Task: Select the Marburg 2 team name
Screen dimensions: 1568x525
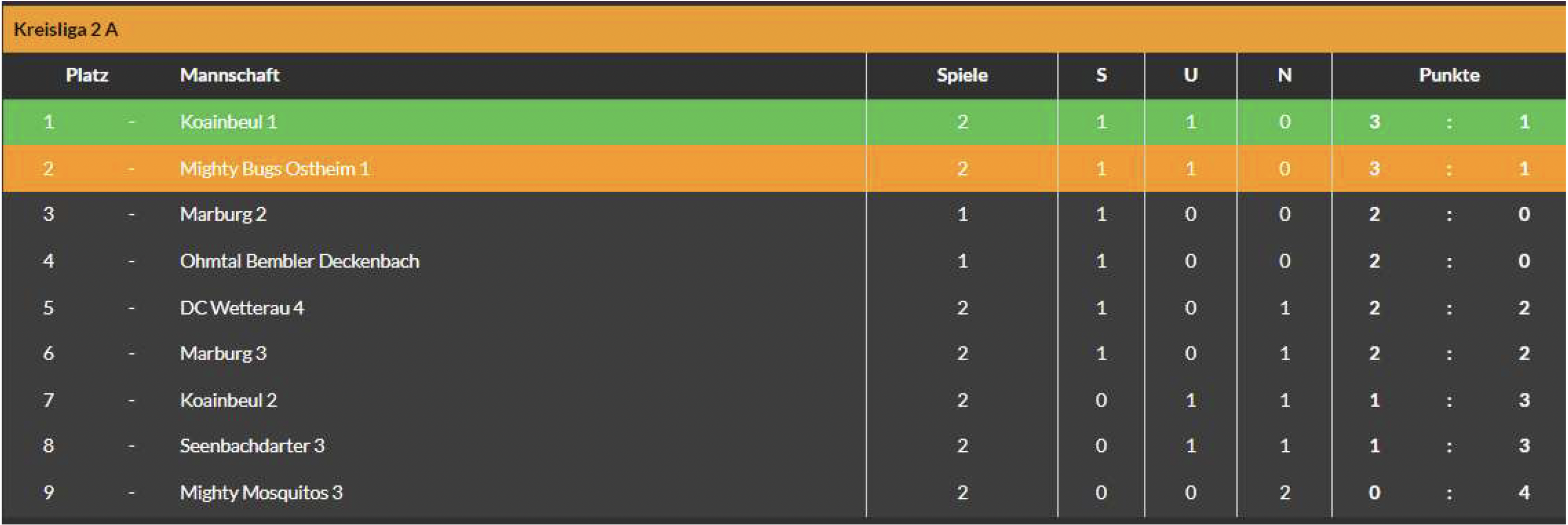Action: [223, 215]
